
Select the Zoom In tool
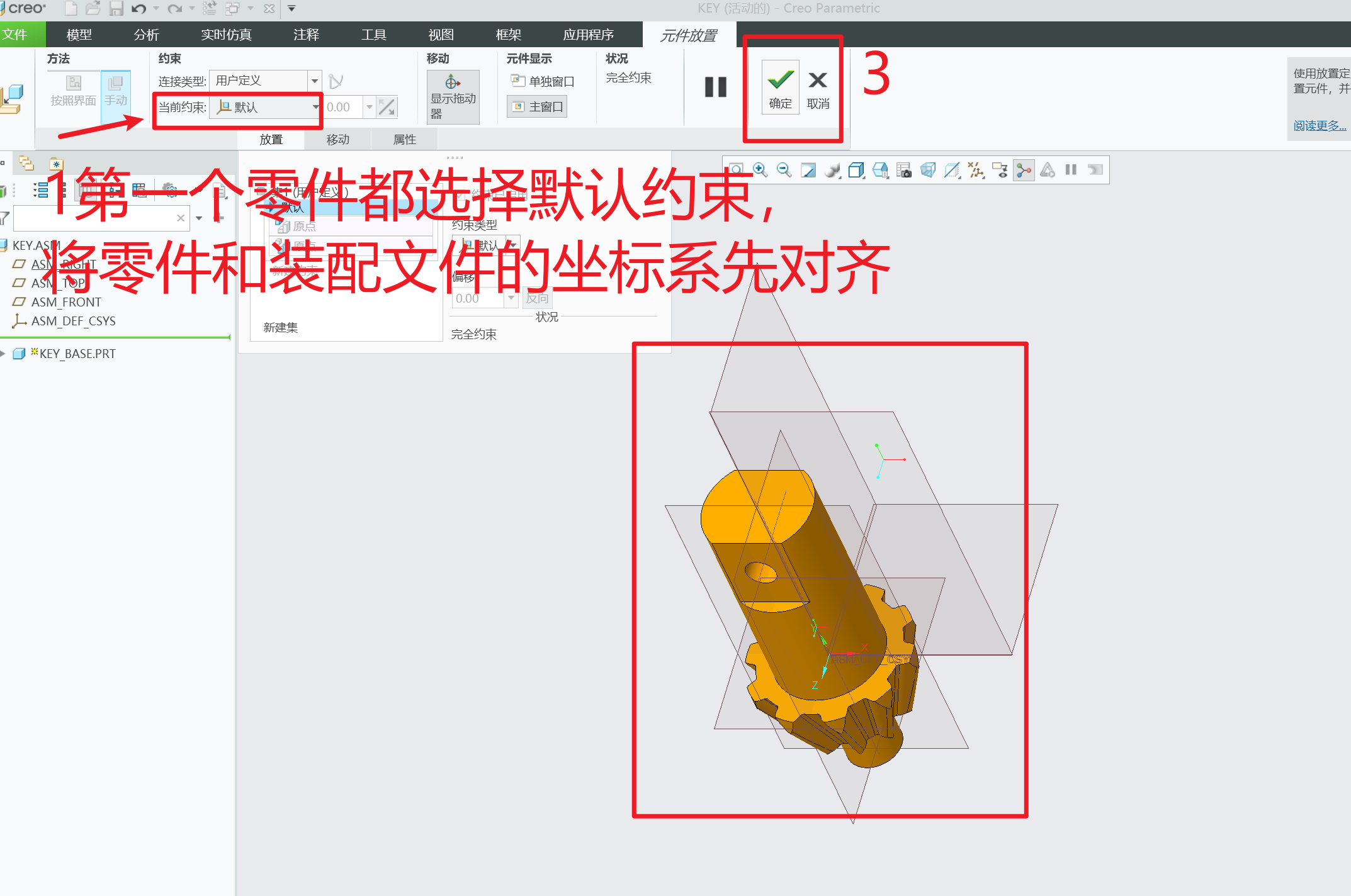(x=760, y=170)
